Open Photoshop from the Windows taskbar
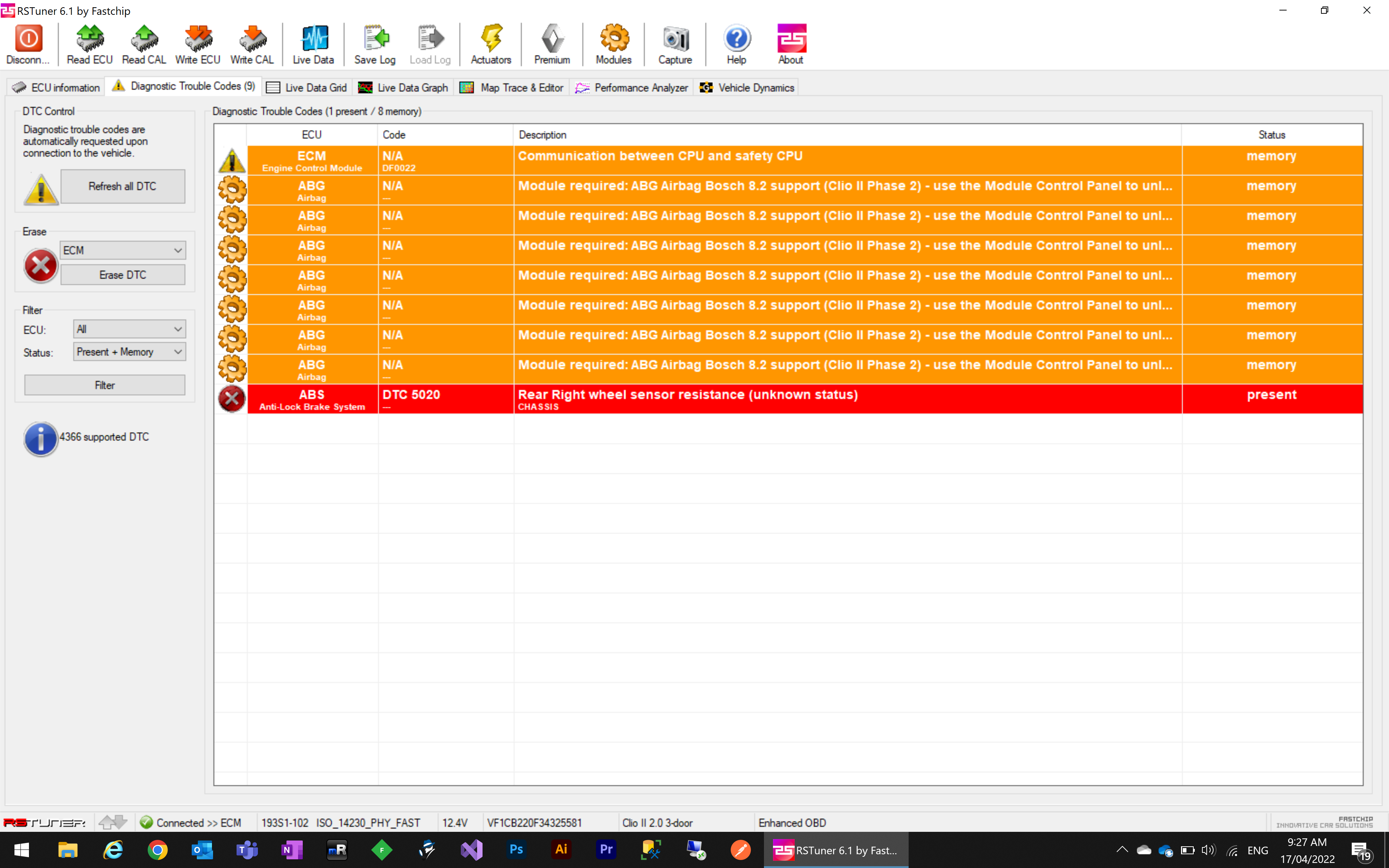 516,850
